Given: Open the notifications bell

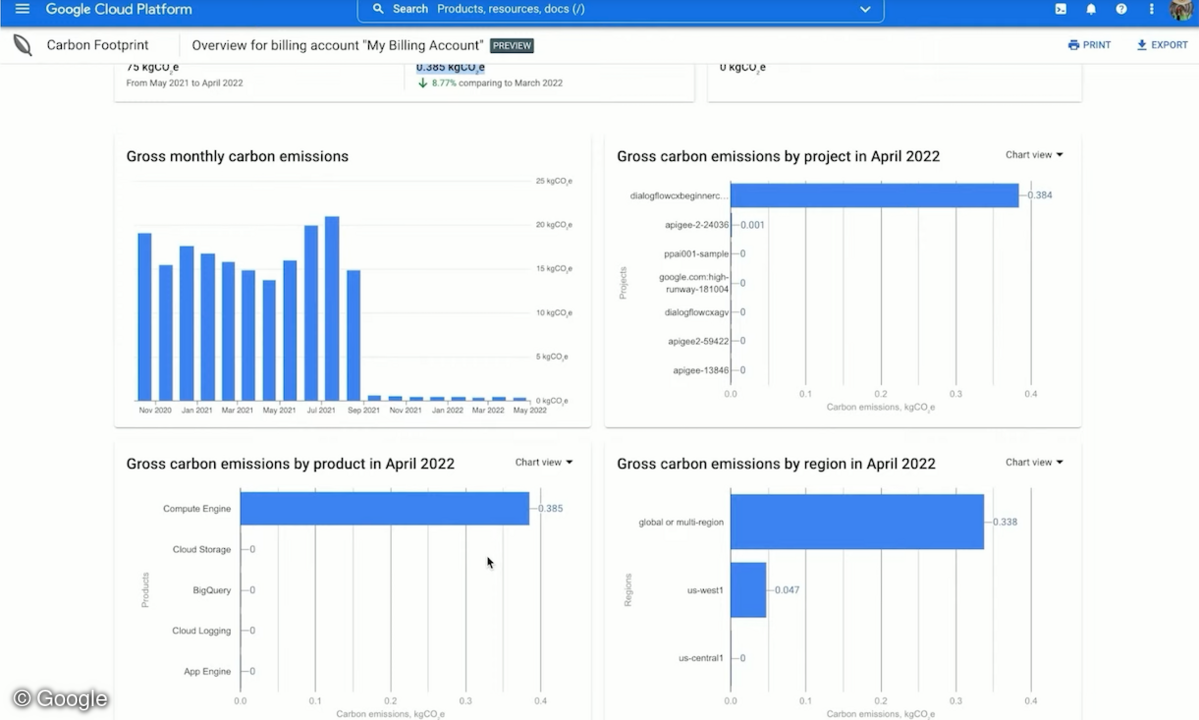Looking at the screenshot, I should tap(1091, 9).
